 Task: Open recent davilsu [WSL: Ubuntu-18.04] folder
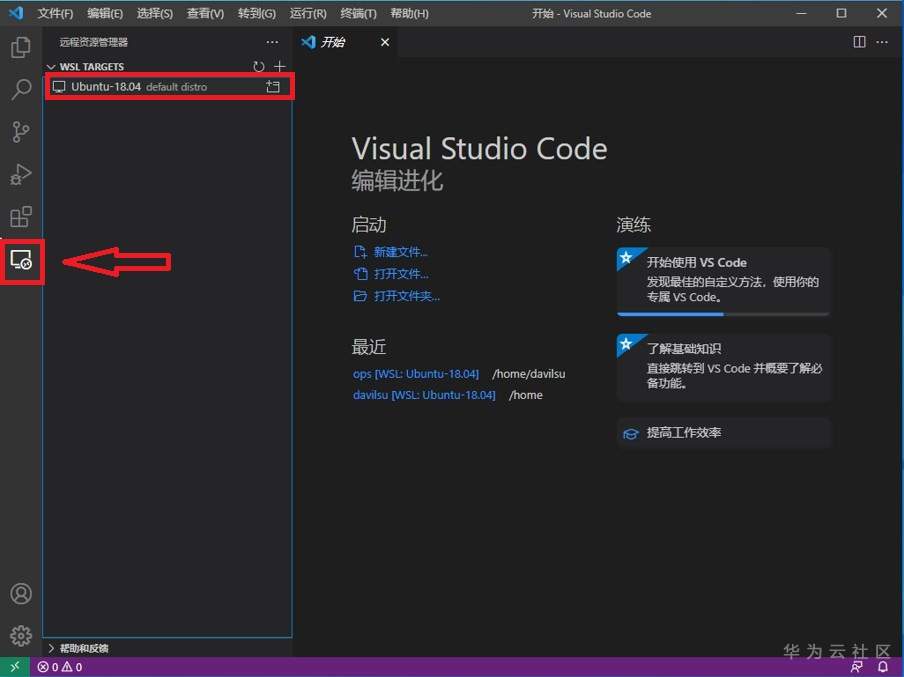click(424, 395)
